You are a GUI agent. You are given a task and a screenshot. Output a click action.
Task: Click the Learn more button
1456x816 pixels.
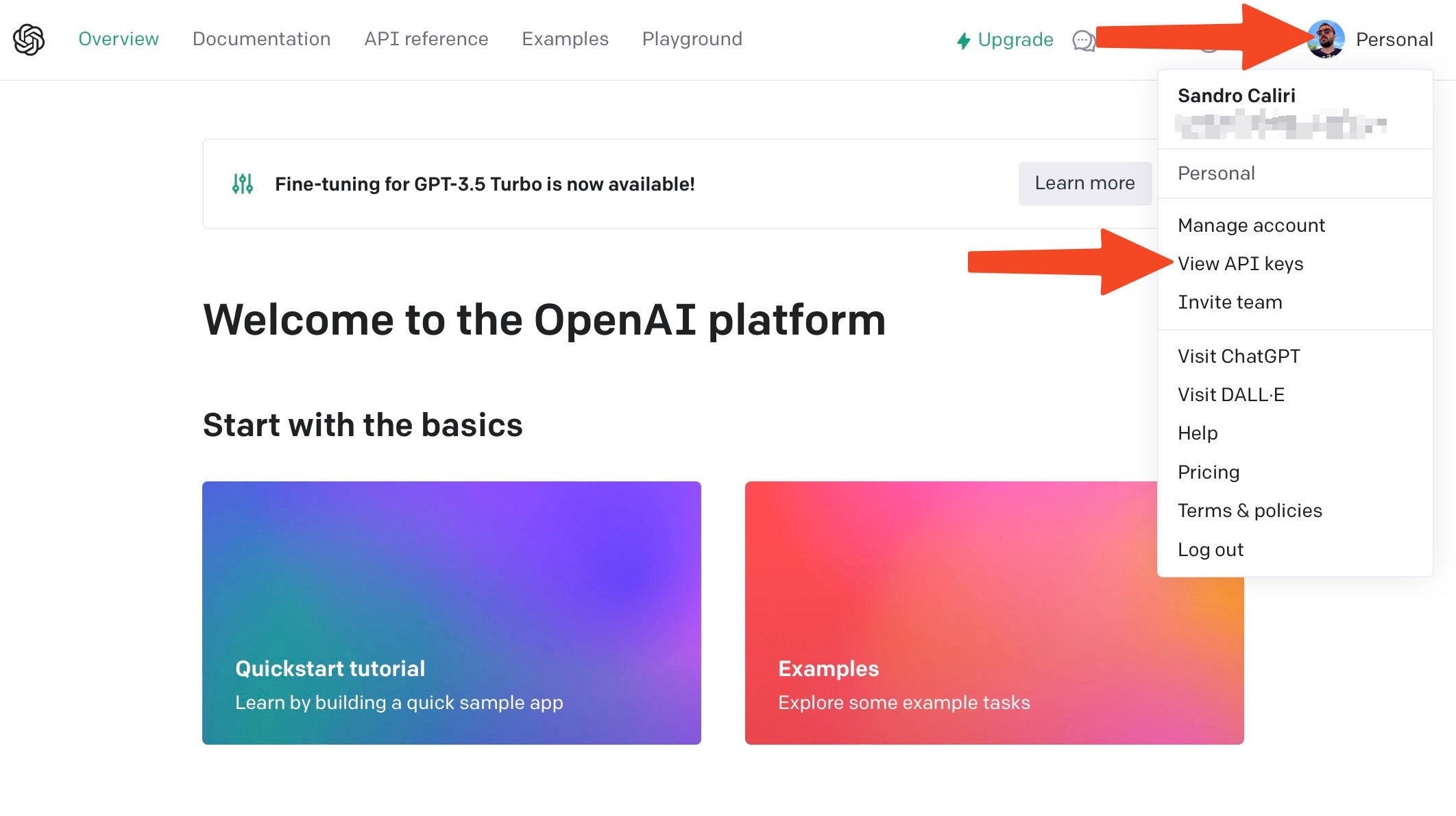click(1084, 183)
